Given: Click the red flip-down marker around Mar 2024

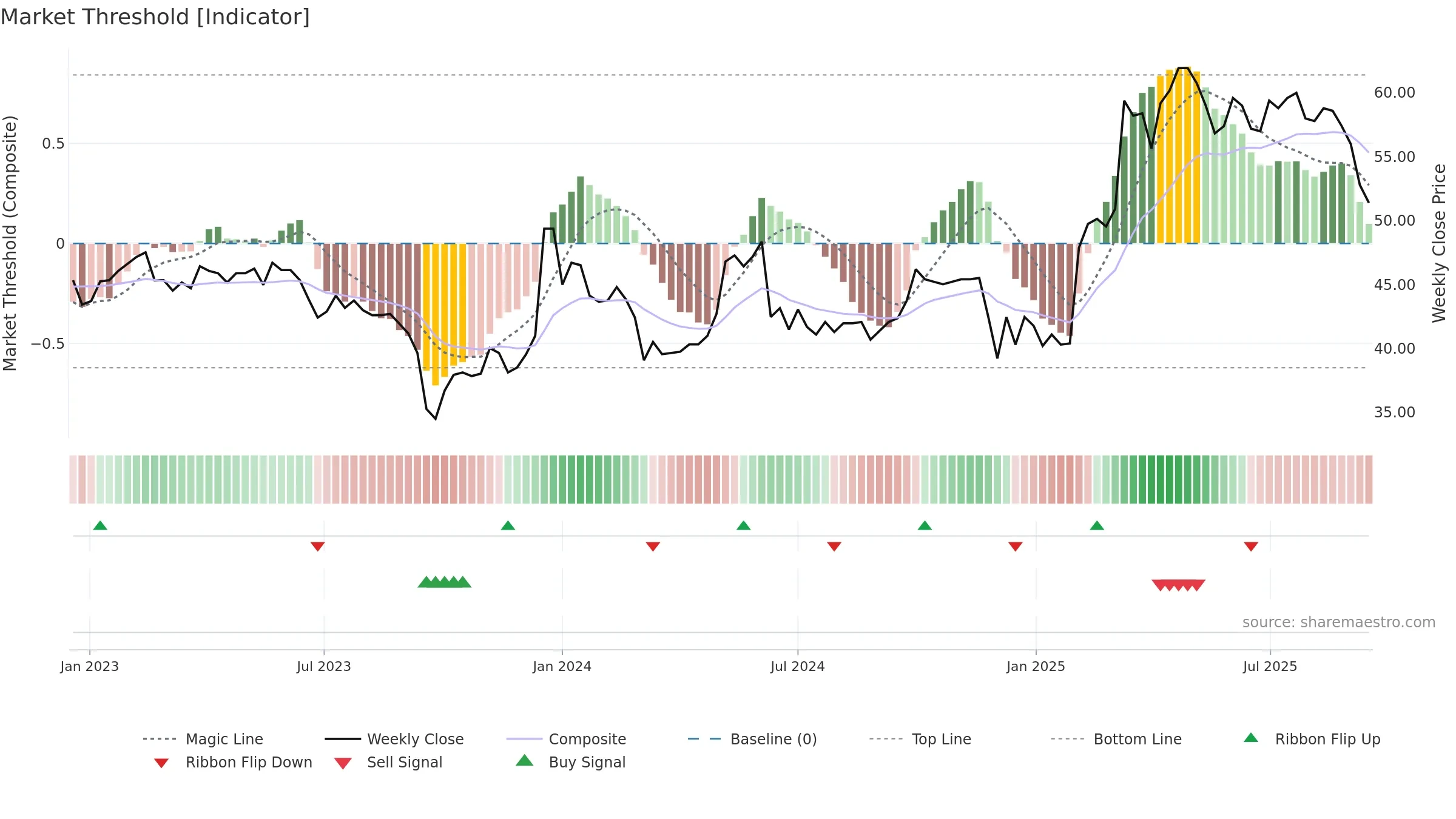Looking at the screenshot, I should tap(653, 547).
